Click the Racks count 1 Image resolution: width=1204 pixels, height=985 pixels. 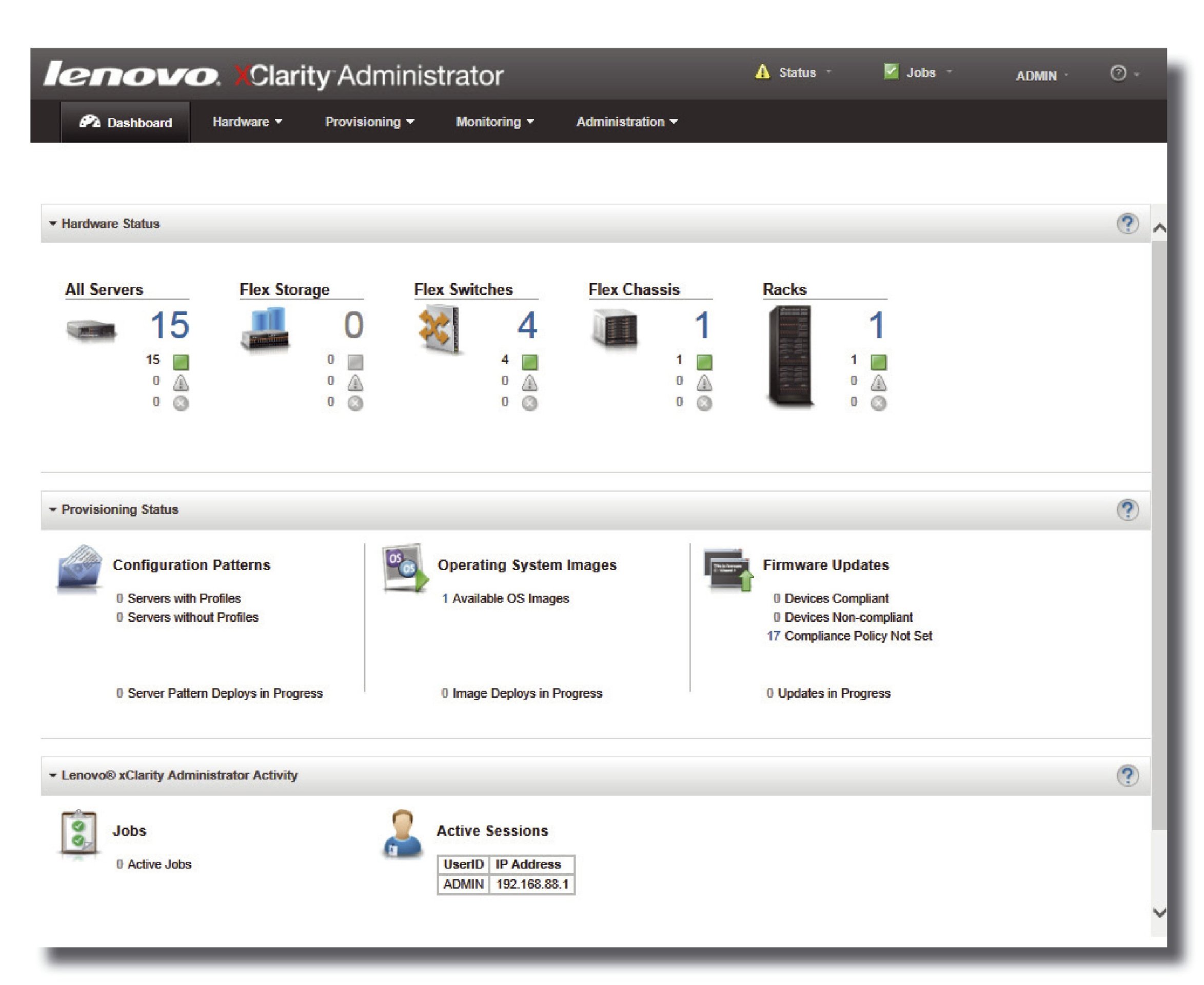pyautogui.click(x=877, y=325)
